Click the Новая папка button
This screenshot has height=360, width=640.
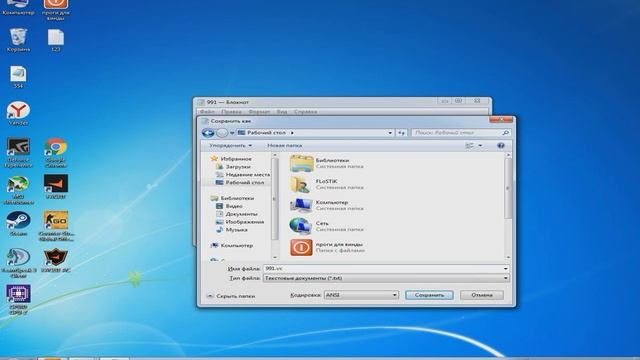point(284,145)
